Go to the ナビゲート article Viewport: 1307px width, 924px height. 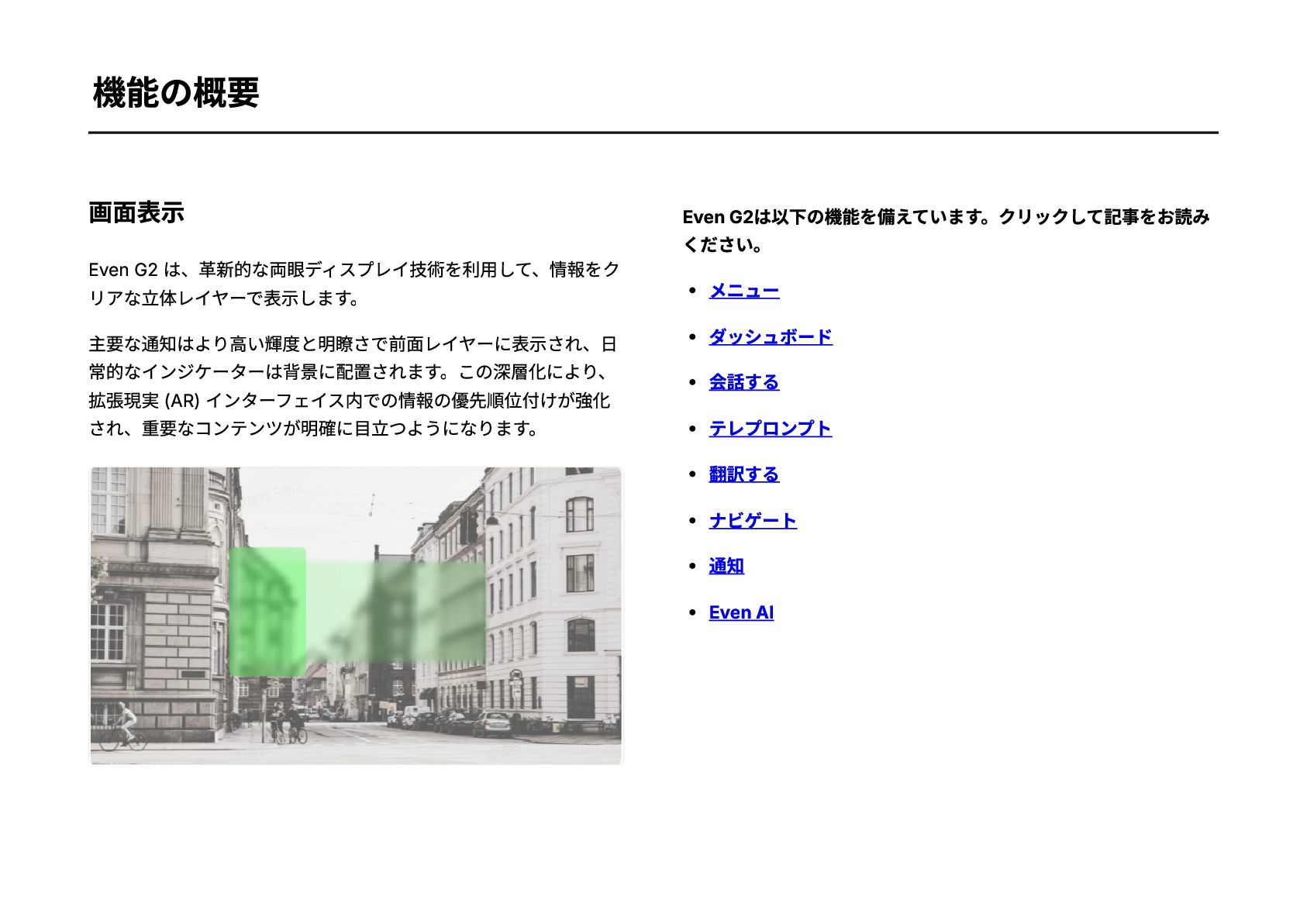(x=752, y=520)
